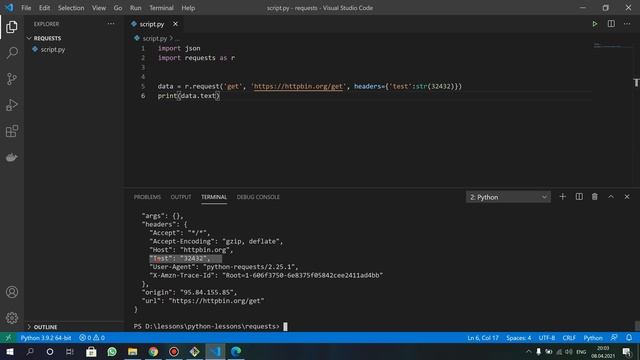Image resolution: width=640 pixels, height=360 pixels.
Task: Open the Docker view in activity bar
Action: (12, 157)
